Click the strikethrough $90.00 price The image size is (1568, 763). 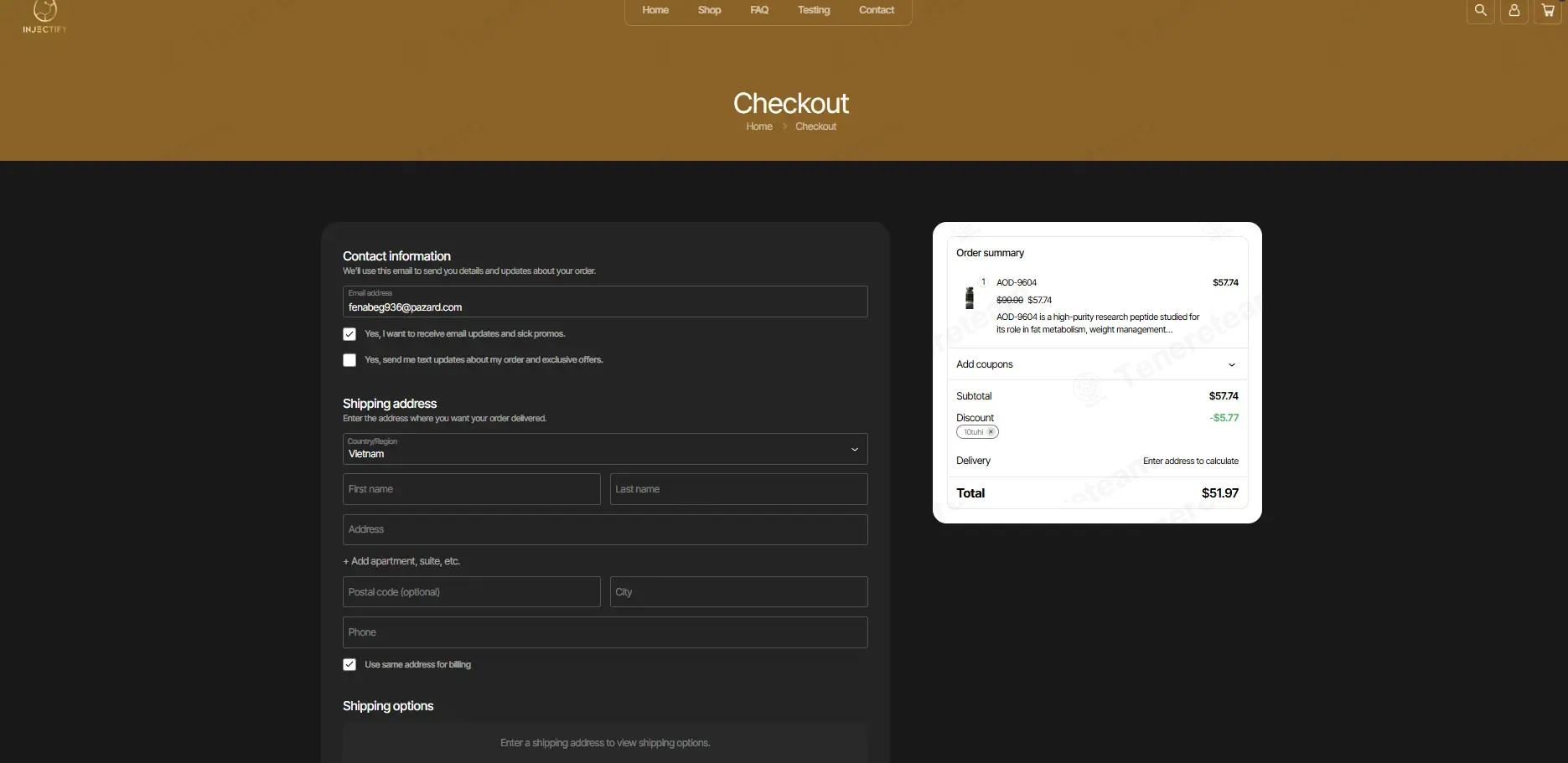(1009, 300)
